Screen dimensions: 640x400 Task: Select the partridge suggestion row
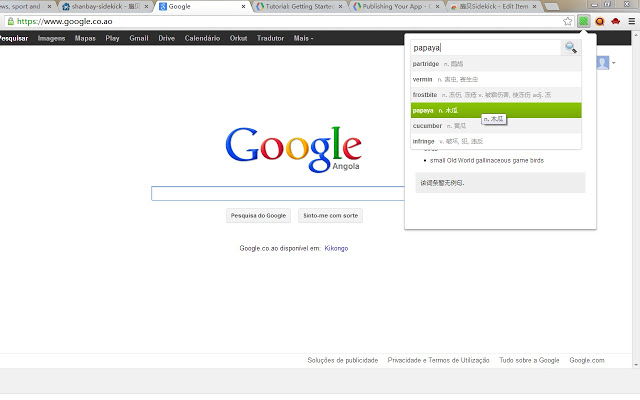point(496,64)
